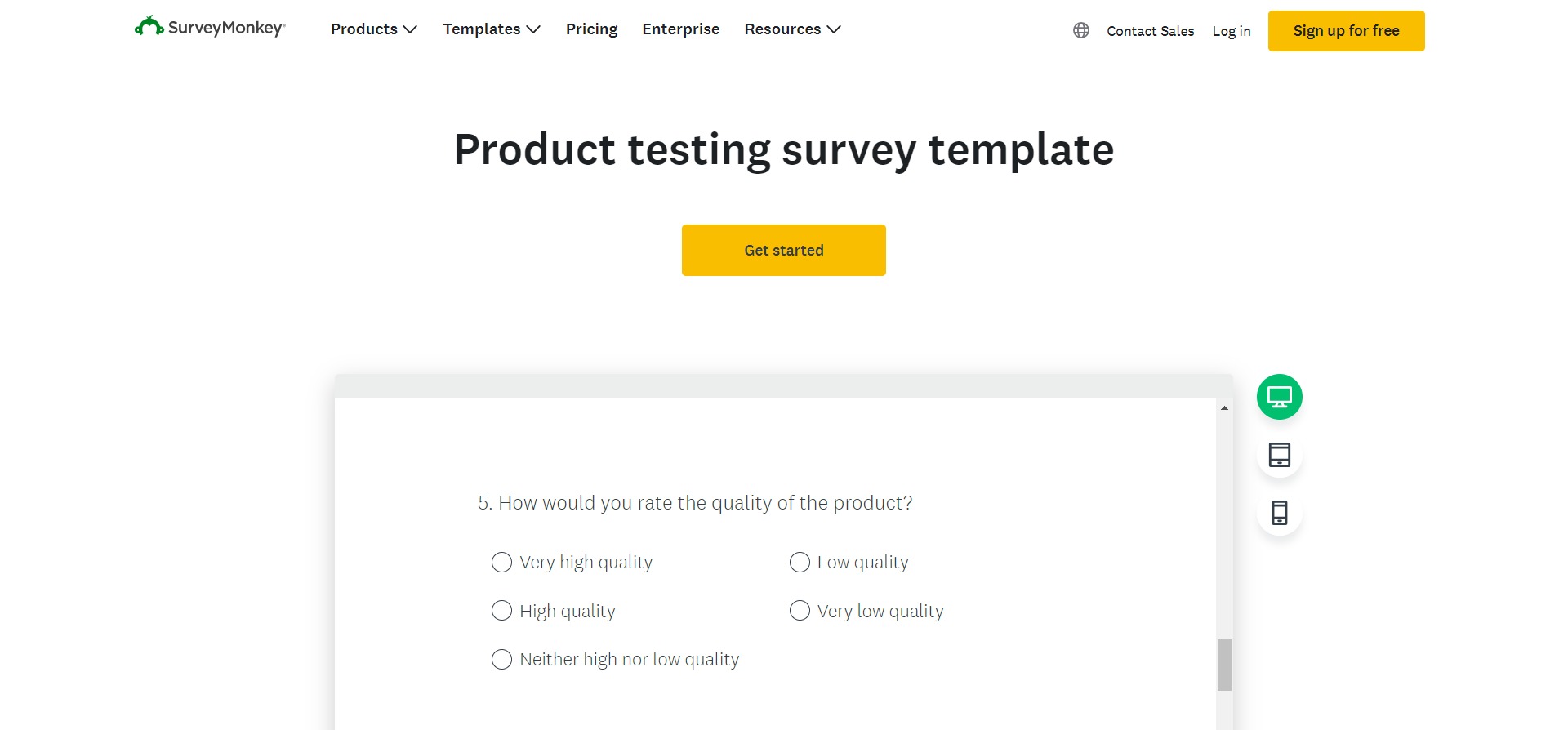This screenshot has width=1568, height=730.
Task: Open the language globe selector
Action: tap(1080, 30)
